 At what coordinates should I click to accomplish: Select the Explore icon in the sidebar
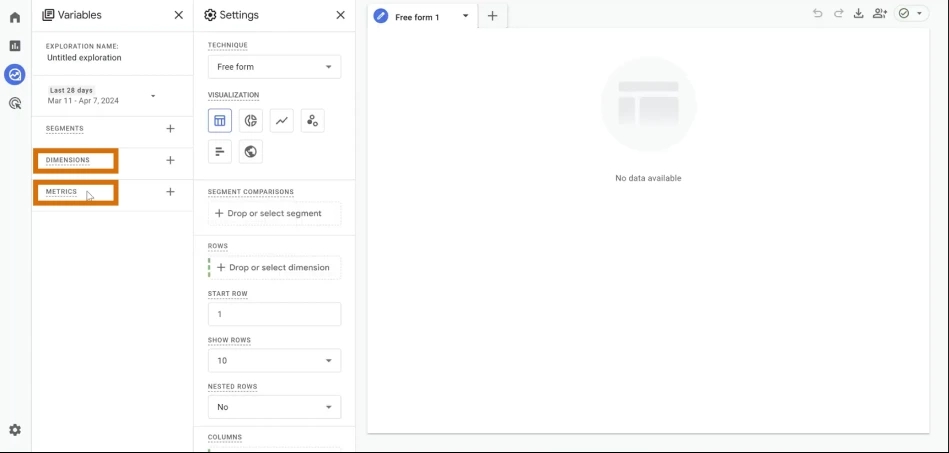coord(15,74)
